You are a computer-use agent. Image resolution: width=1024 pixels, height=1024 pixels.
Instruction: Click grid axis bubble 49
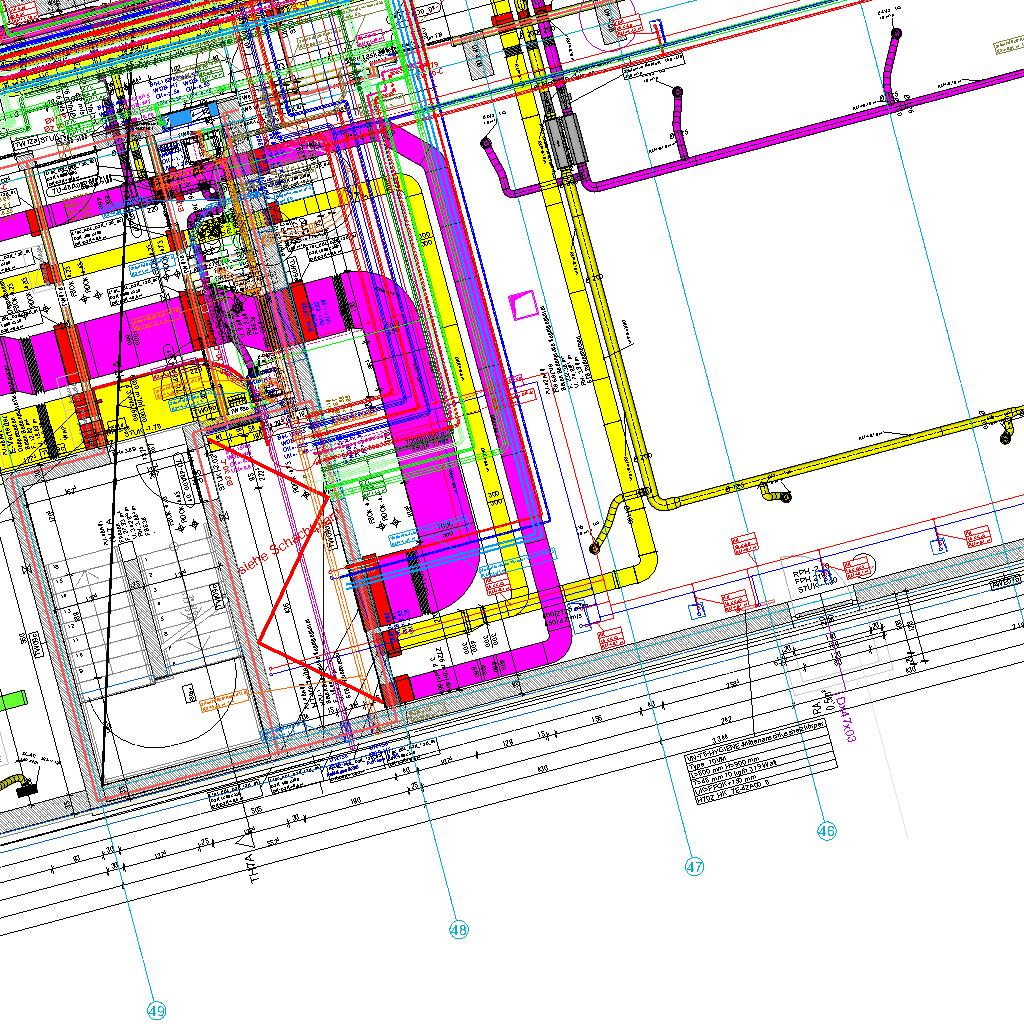point(156,1011)
